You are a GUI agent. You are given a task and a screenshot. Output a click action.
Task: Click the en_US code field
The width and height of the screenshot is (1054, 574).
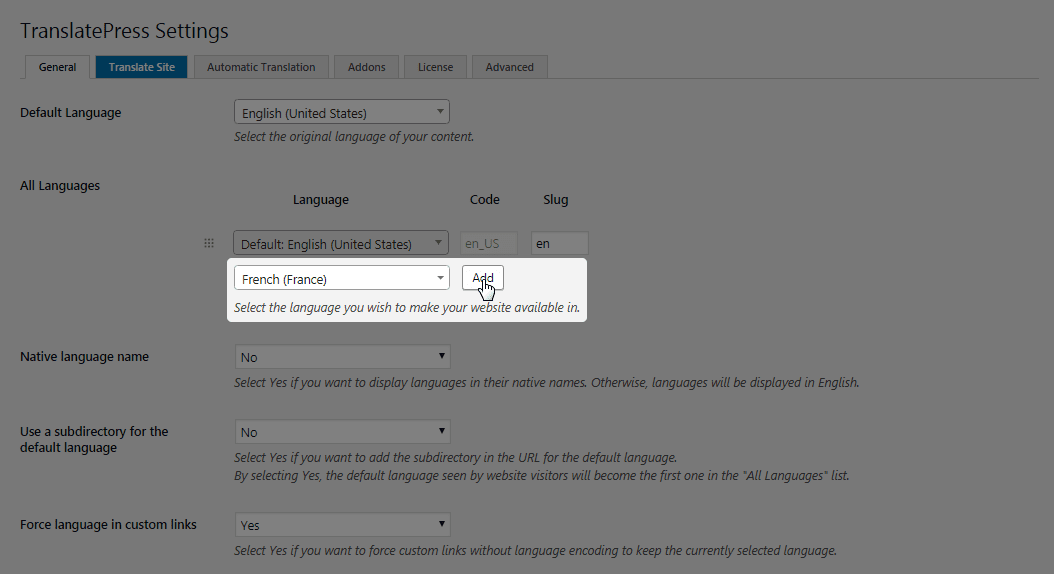(489, 244)
